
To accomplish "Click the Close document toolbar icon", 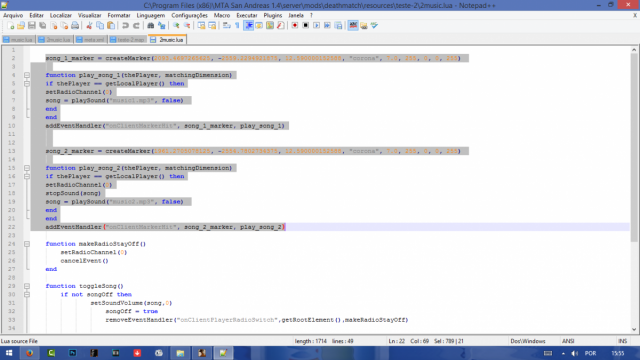I will coord(53,26).
